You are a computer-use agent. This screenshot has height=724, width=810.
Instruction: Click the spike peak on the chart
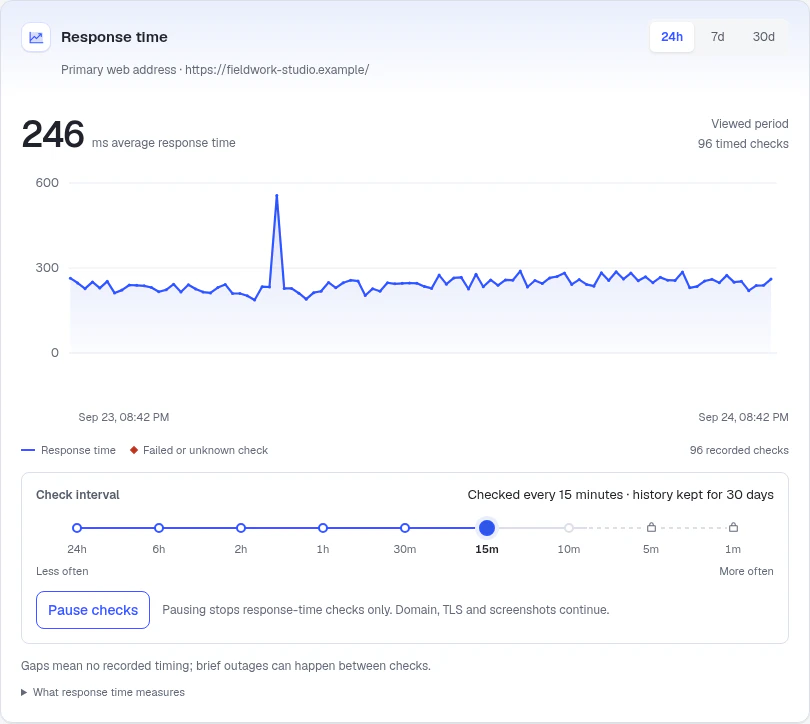277,195
